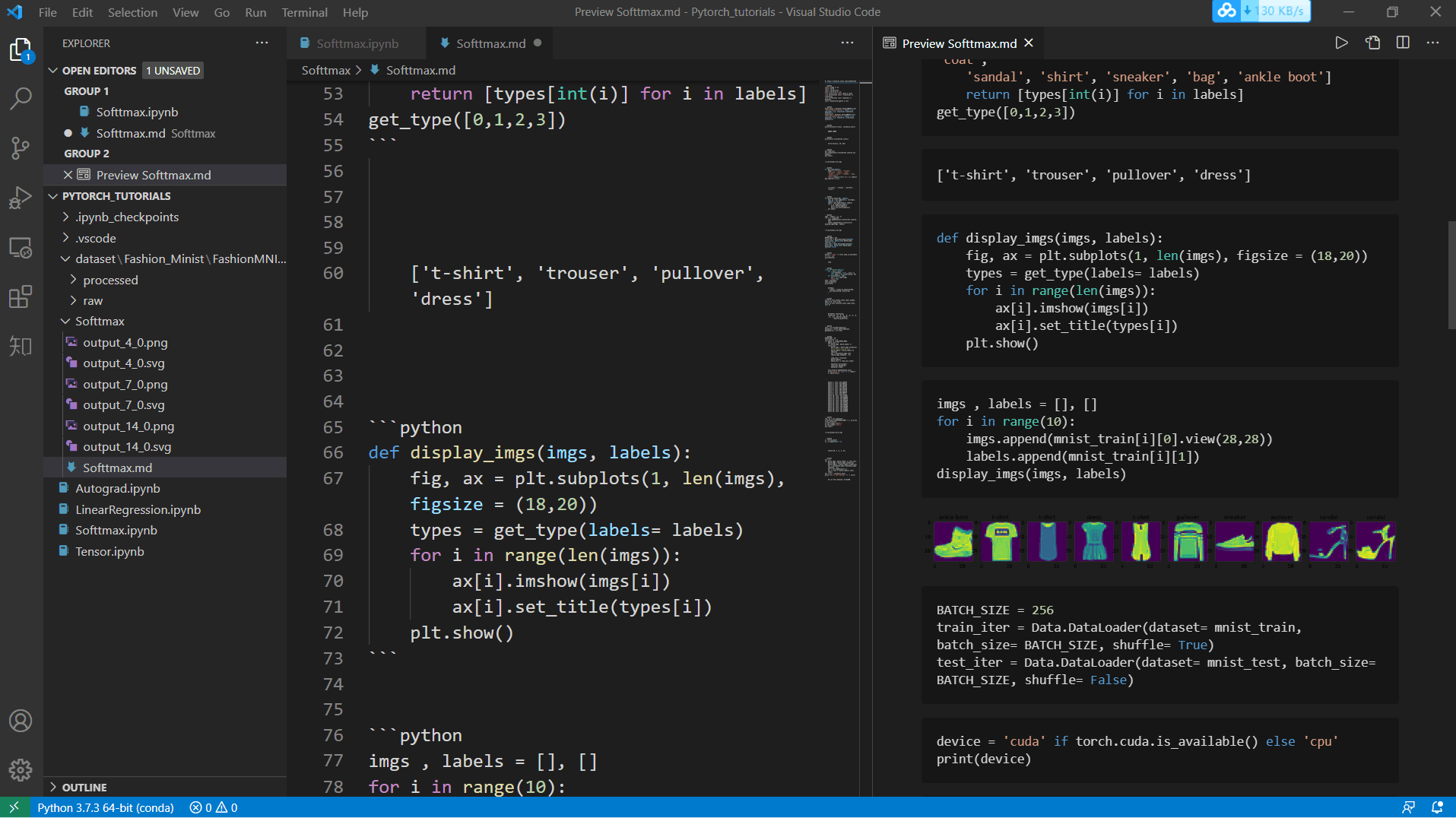Screen dimensions: 1456x818
Task: Click the split editor icon in preview
Action: pos(1403,43)
